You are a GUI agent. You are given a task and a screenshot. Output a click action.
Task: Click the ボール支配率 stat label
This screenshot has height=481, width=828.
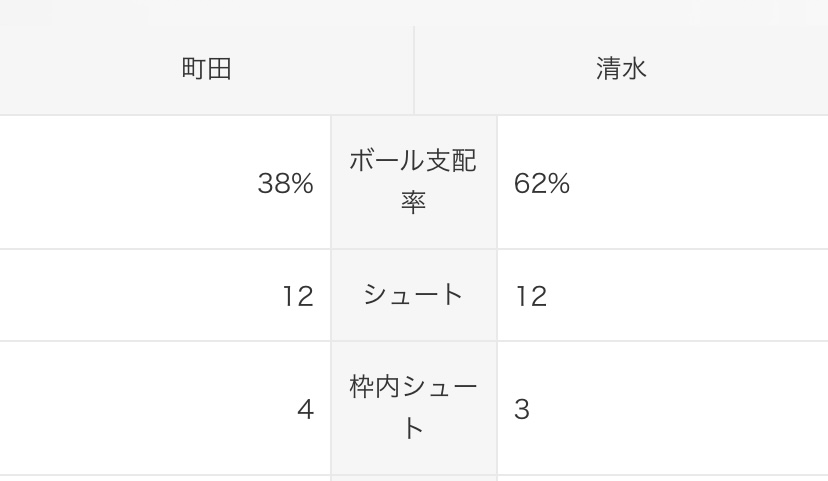click(413, 182)
